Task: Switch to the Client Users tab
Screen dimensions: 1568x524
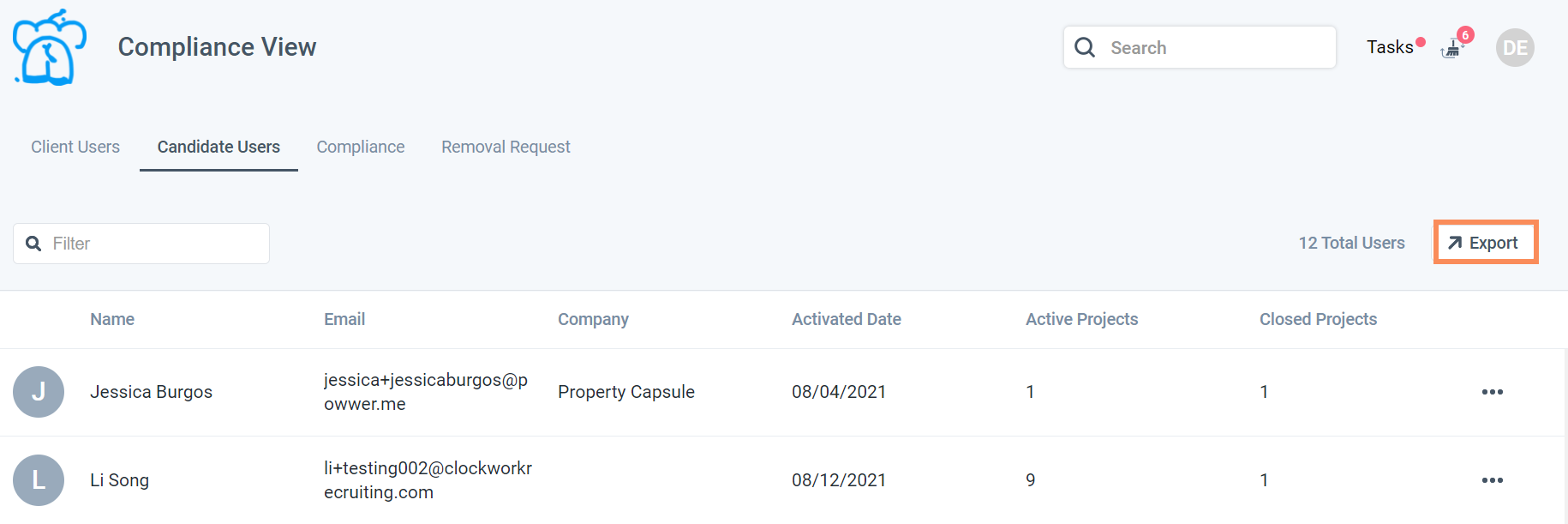Action: click(x=75, y=147)
